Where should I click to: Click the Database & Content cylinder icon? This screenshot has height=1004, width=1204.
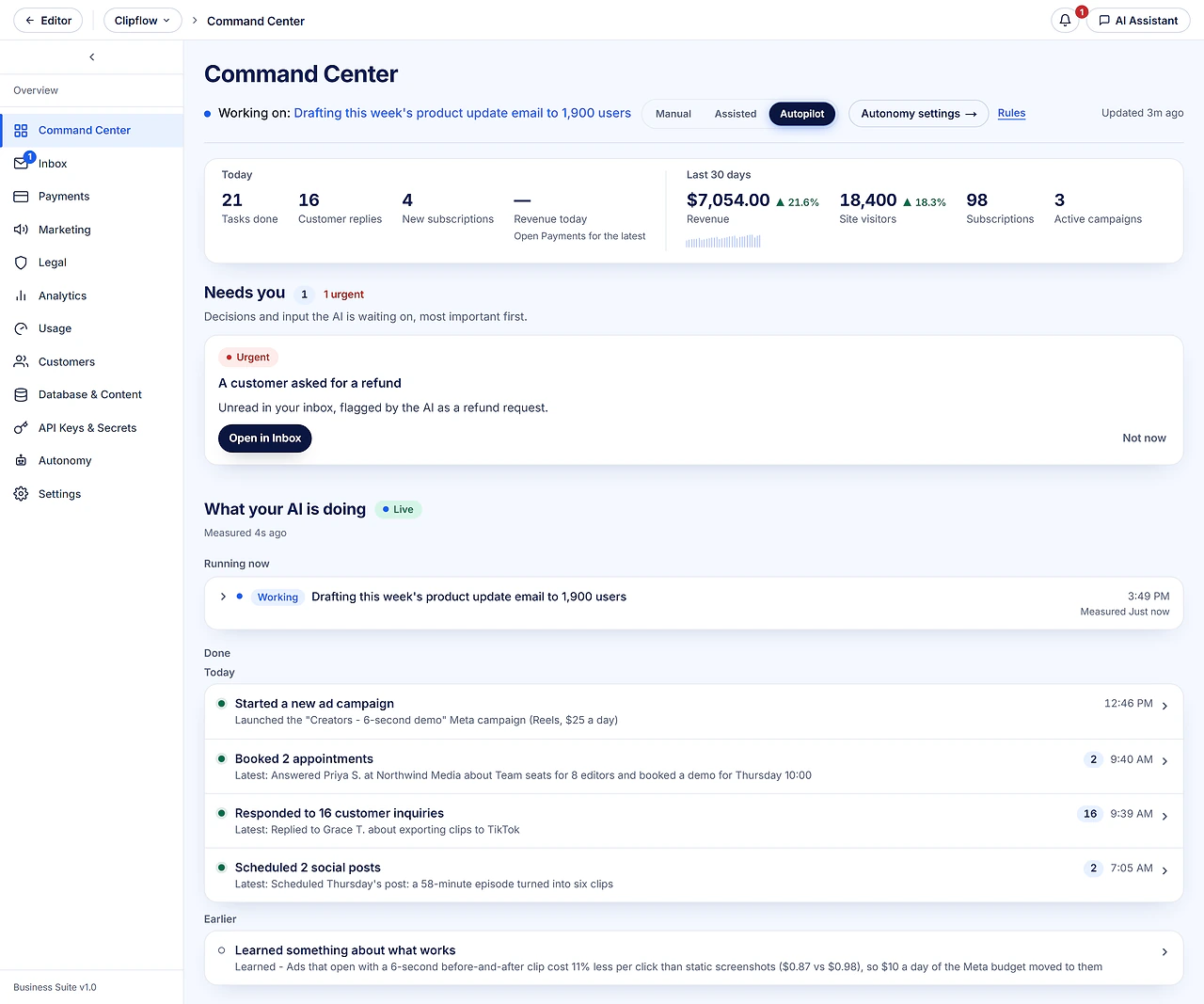click(21, 395)
